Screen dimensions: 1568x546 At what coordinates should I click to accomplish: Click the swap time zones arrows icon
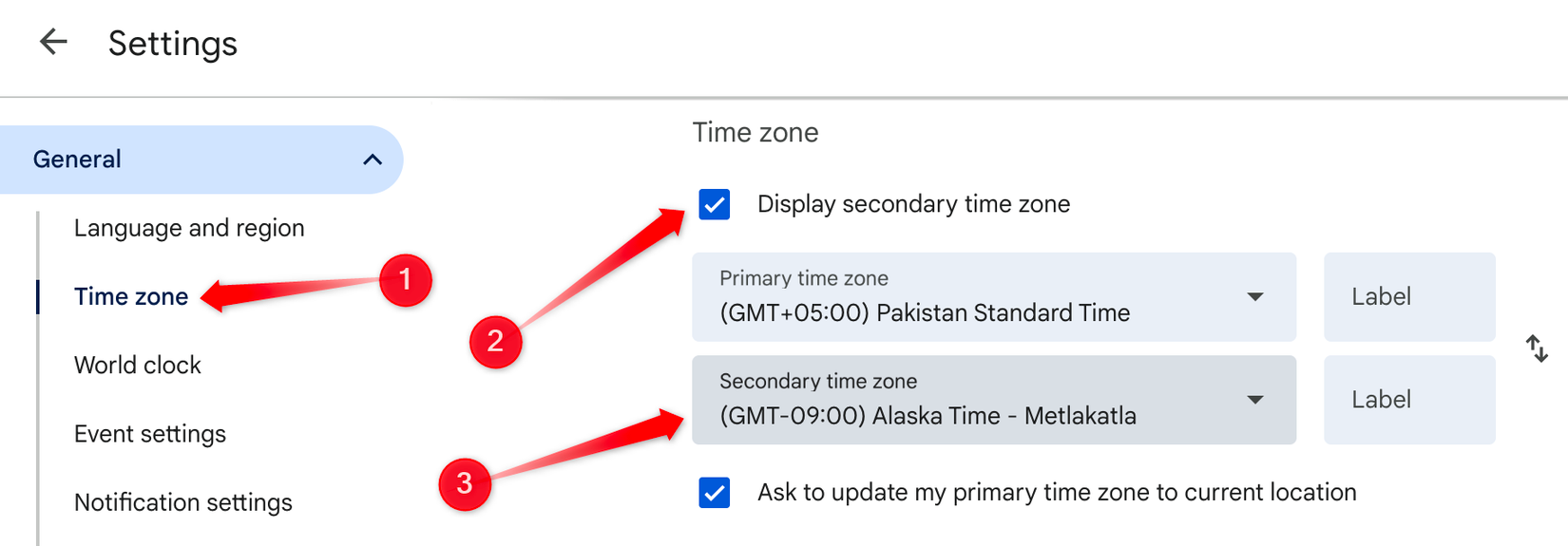[1537, 348]
